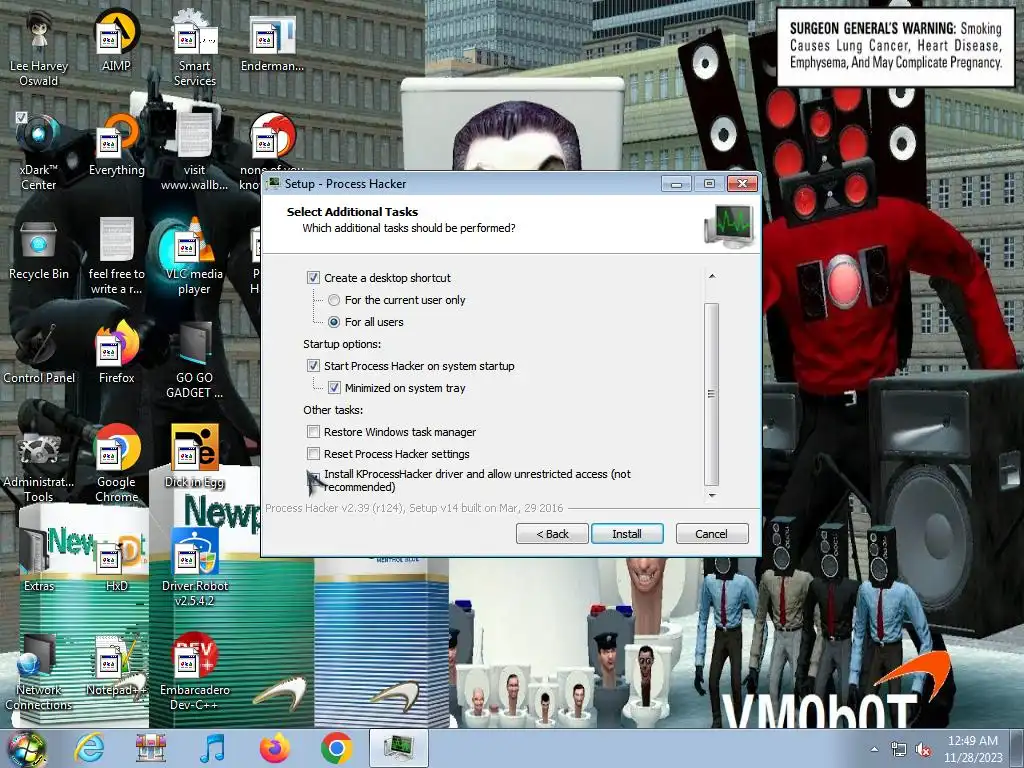Click the Firefox taskbar icon
Screen dimensions: 1024x768
275,748
